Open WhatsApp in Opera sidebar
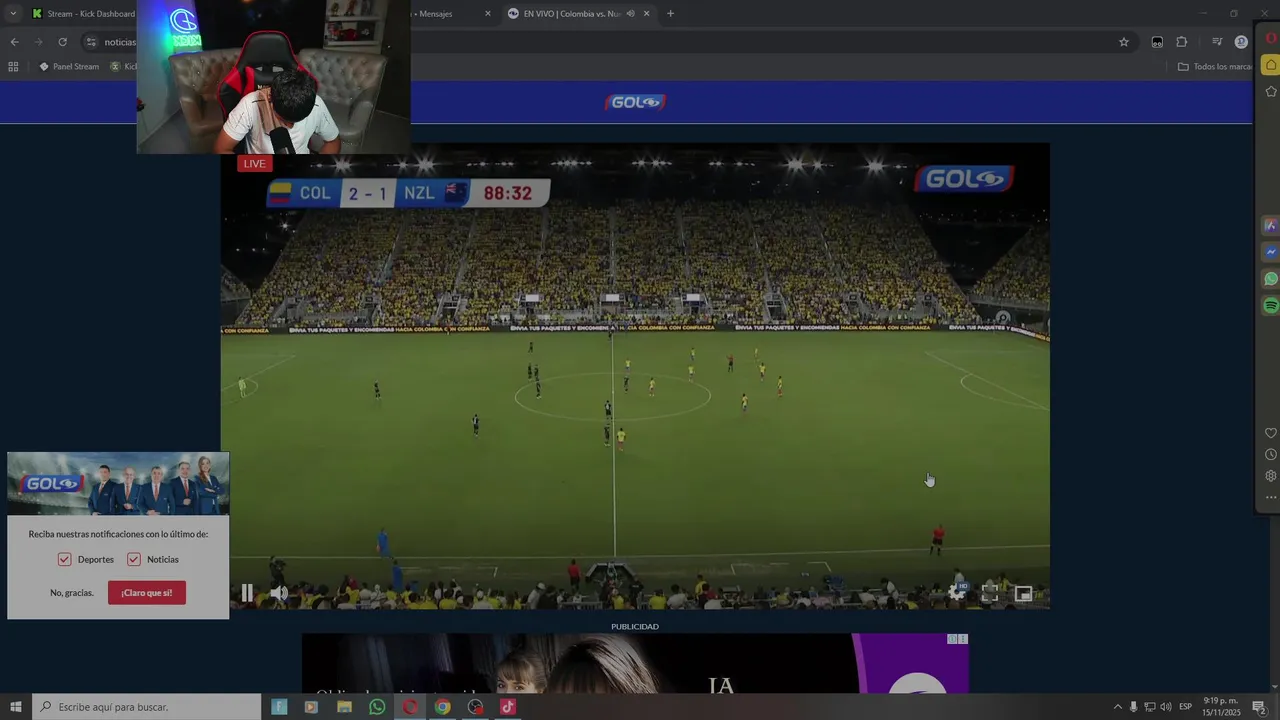The image size is (1280, 720). [x=1271, y=279]
